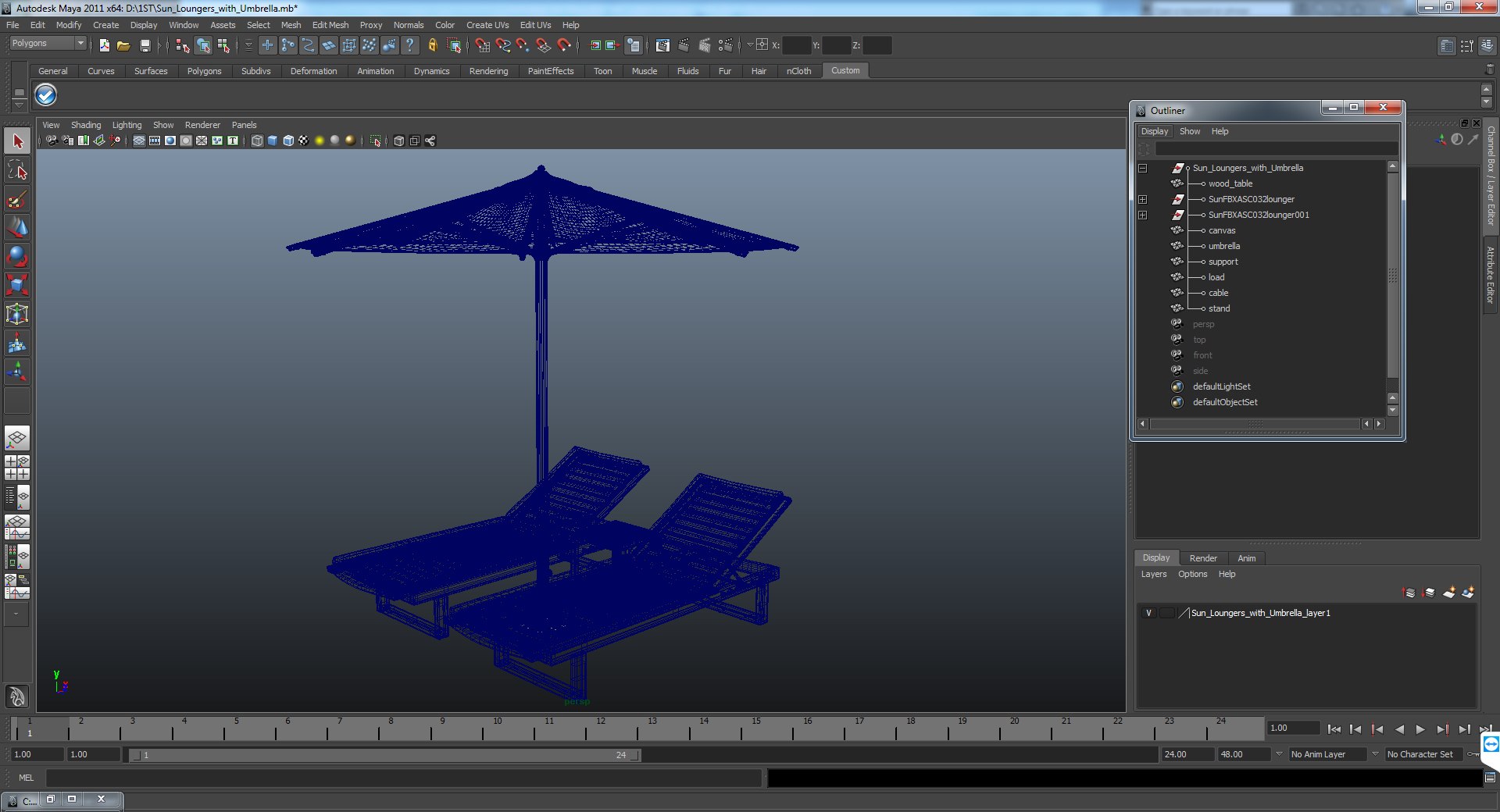
Task: Switch to the Rendering shelf tab
Action: [x=488, y=71]
